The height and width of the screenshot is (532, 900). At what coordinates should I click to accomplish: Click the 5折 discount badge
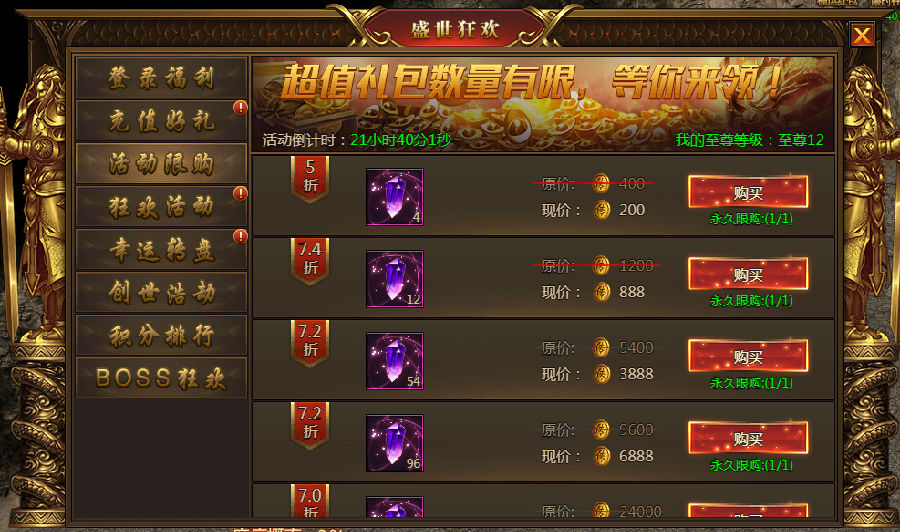point(310,178)
